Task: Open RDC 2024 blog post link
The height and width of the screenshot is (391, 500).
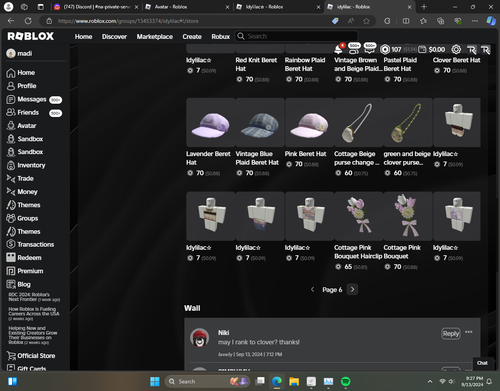Action: tap(34, 297)
